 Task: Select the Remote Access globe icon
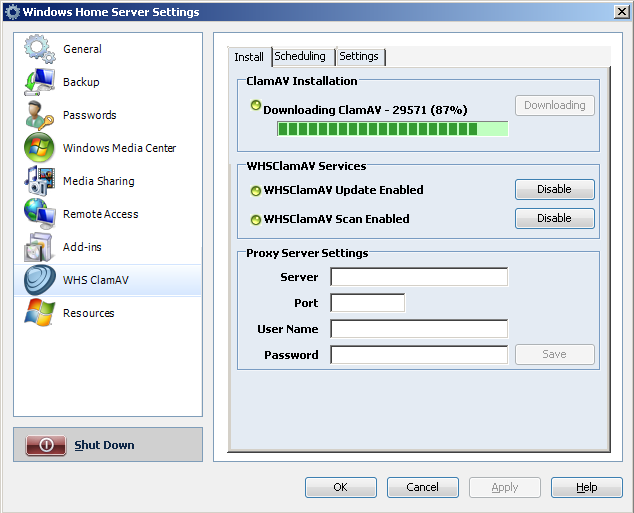[x=39, y=214]
